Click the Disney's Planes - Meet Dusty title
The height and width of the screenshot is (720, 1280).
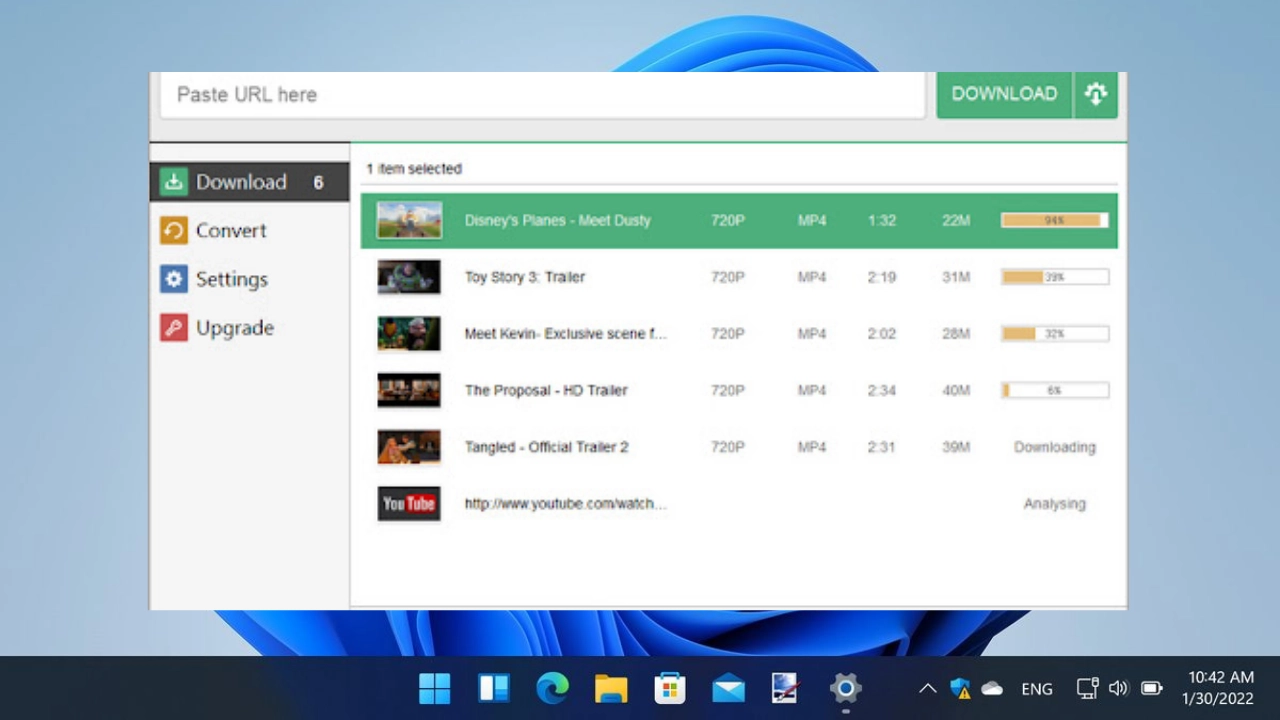[x=558, y=220]
